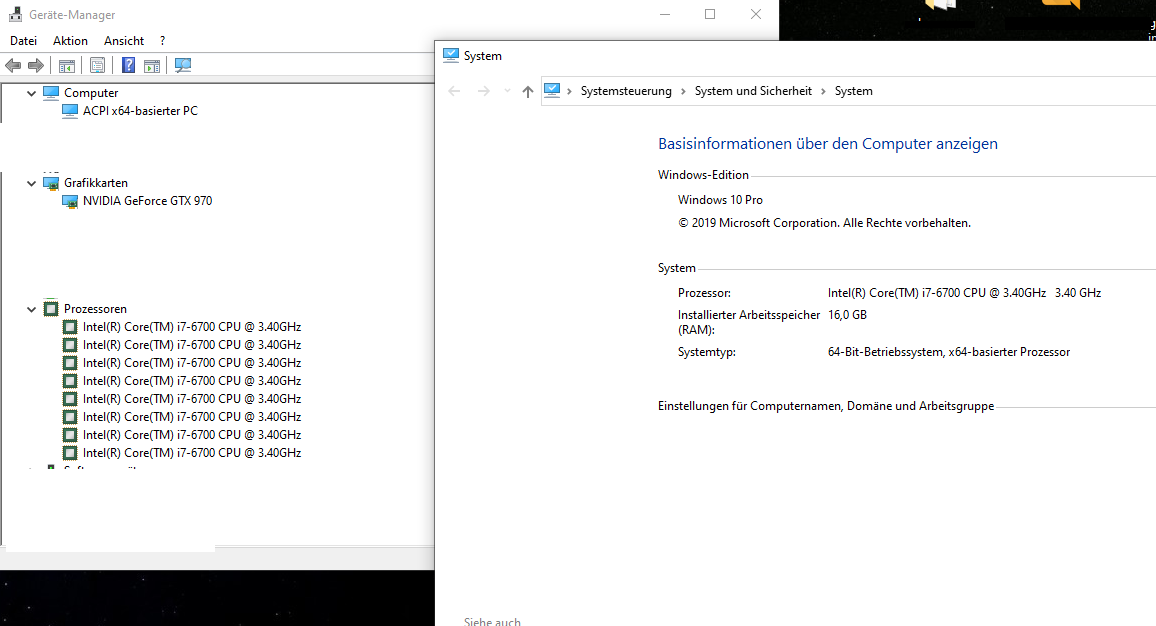Select the ACPI x64-basierter PC entry
1156x626 pixels.
pyautogui.click(x=140, y=111)
